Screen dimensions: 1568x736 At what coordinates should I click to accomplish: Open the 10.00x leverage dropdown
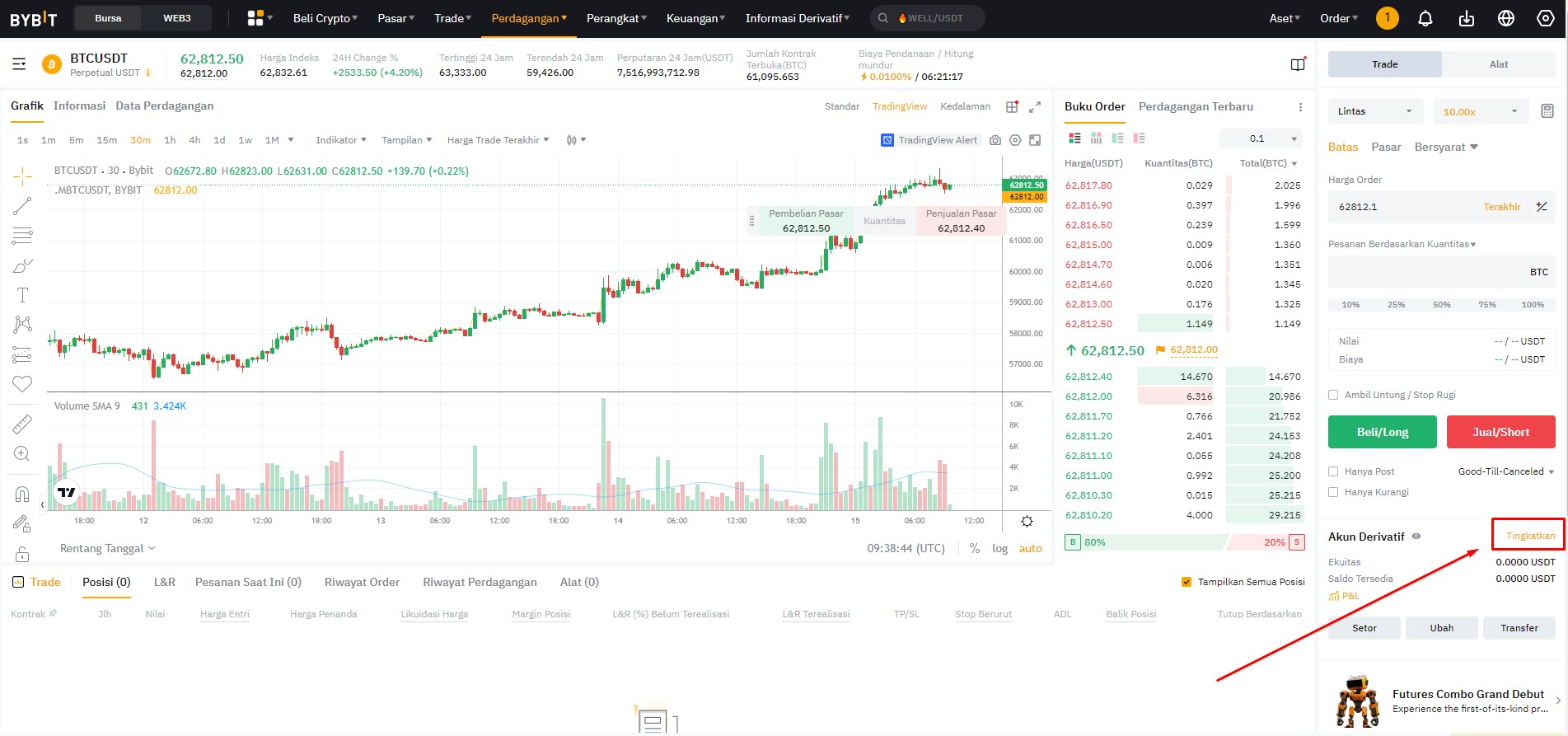pos(1481,112)
